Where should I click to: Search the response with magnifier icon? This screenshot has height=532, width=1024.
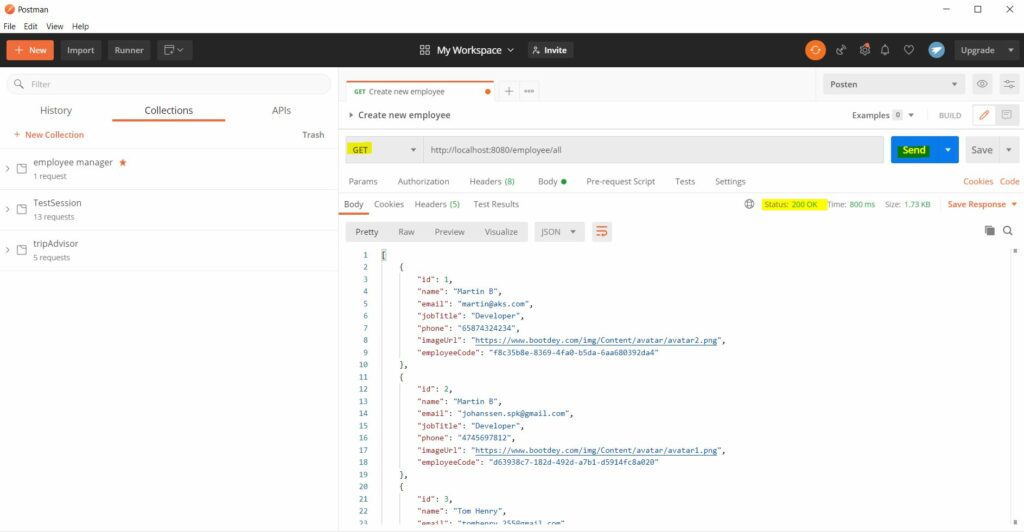(x=1008, y=230)
